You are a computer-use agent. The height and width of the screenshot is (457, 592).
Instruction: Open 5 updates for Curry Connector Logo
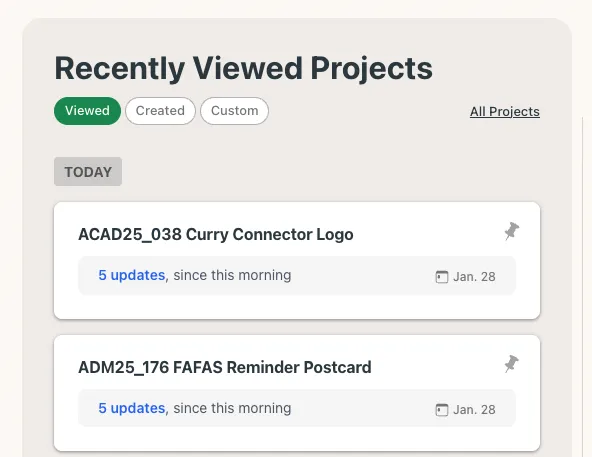[x=132, y=275]
